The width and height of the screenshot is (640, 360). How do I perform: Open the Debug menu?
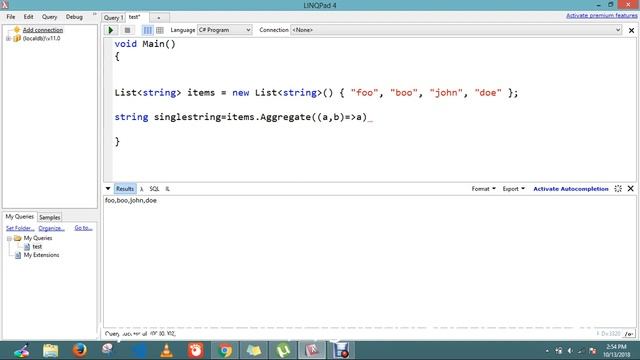pos(74,17)
